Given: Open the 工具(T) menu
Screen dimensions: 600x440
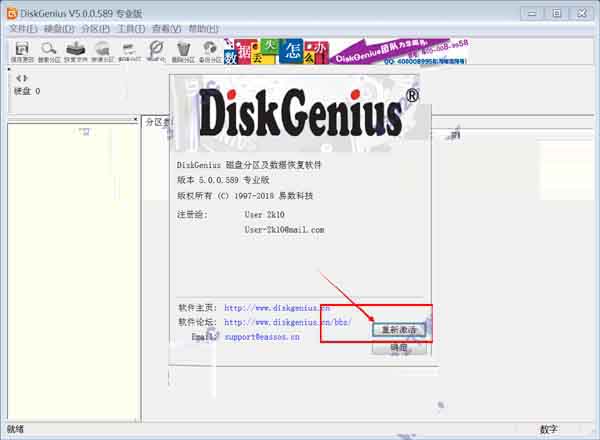Looking at the screenshot, I should [x=131, y=29].
